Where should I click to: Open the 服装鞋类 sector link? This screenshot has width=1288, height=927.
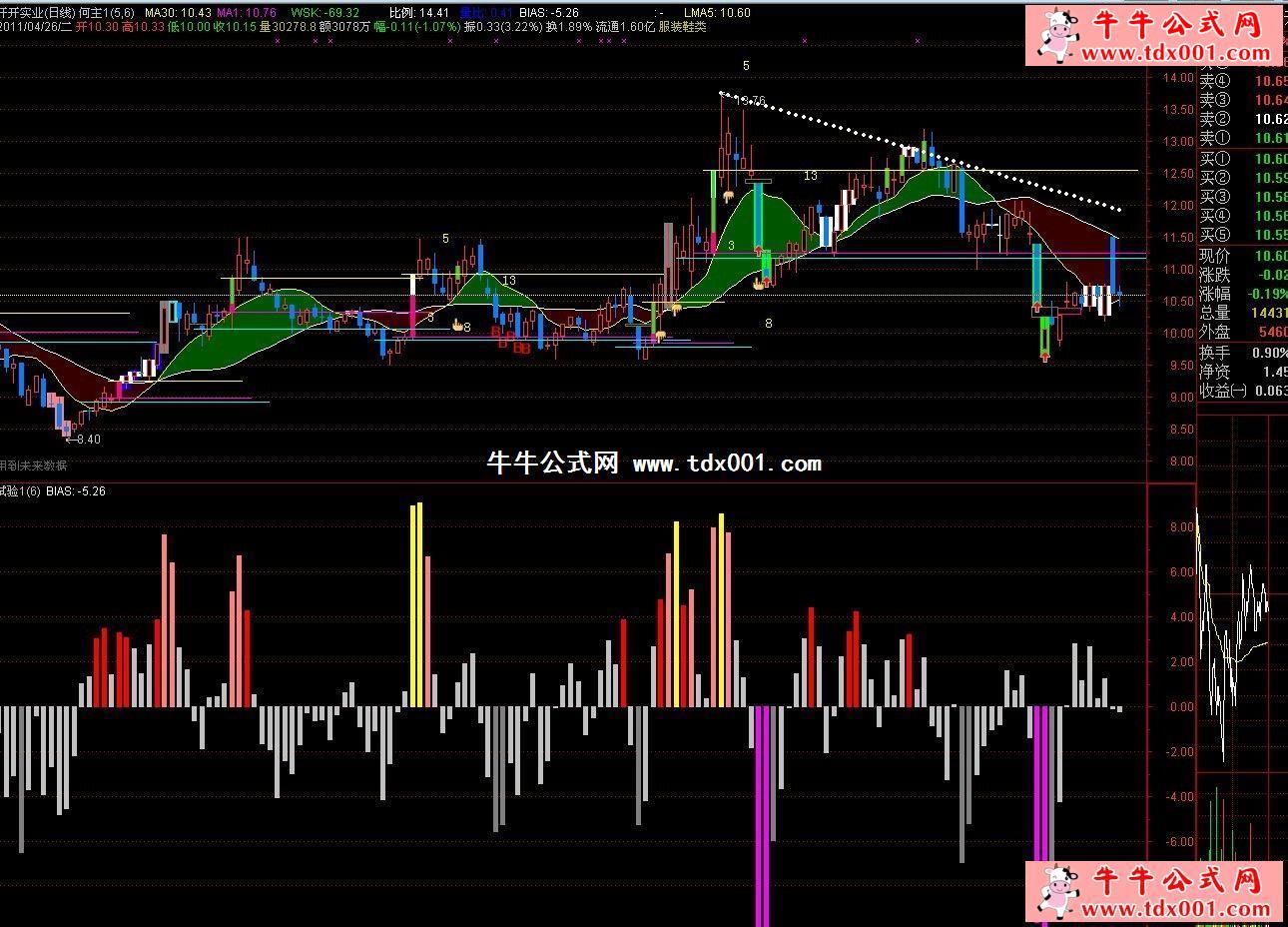[x=682, y=27]
